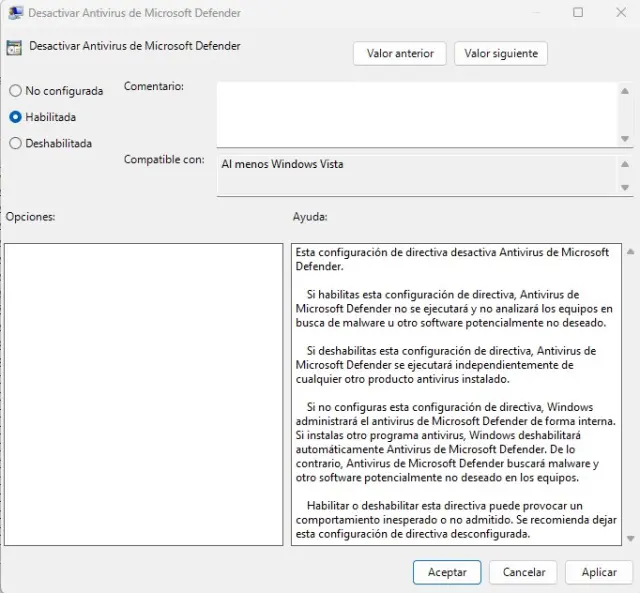This screenshot has width=640, height=593.
Task: Click inside the Comentario text field
Action: pos(415,114)
